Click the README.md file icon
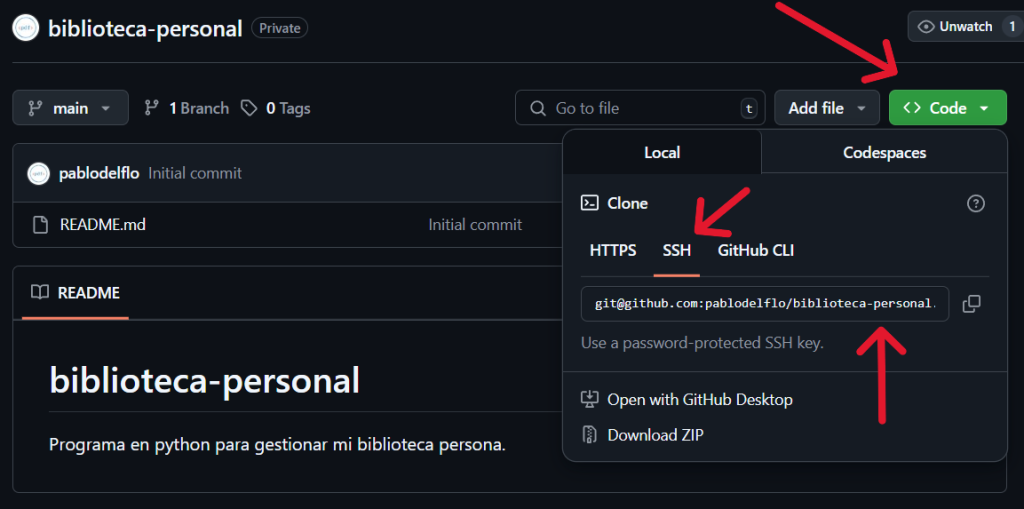The image size is (1024, 509). coord(39,225)
